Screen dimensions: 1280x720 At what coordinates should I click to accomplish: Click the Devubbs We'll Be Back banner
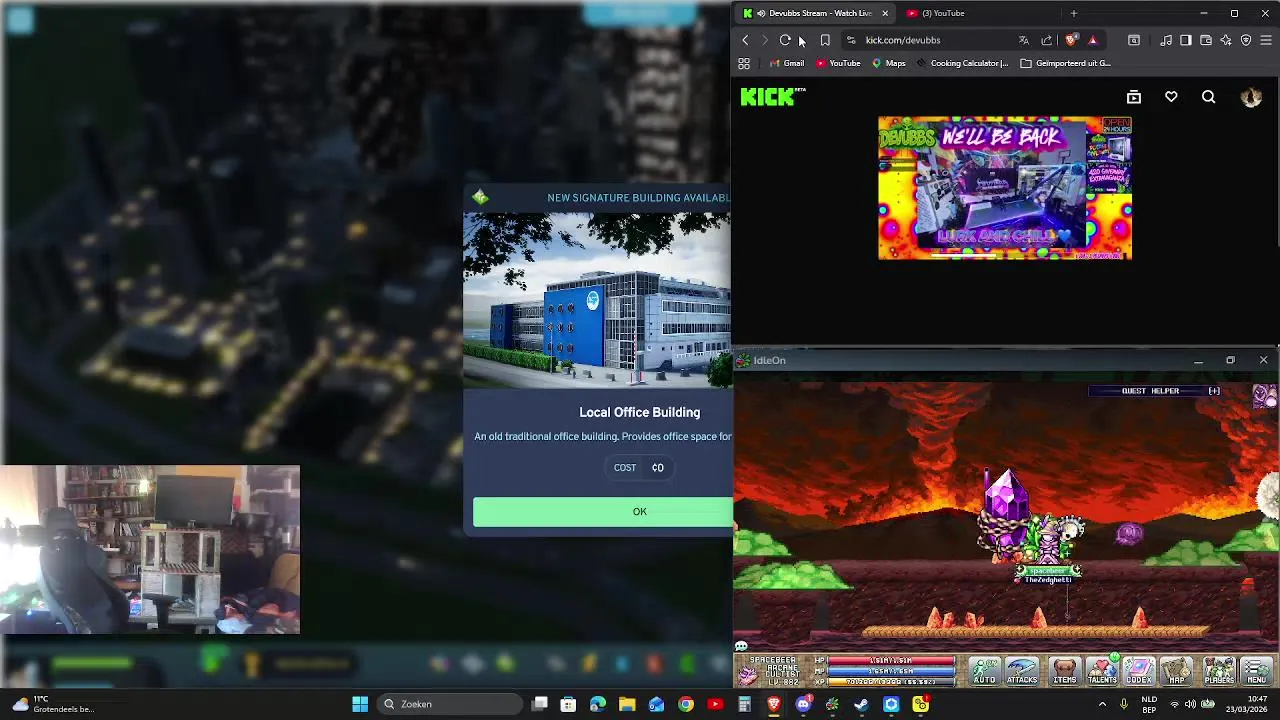pyautogui.click(x=1005, y=188)
